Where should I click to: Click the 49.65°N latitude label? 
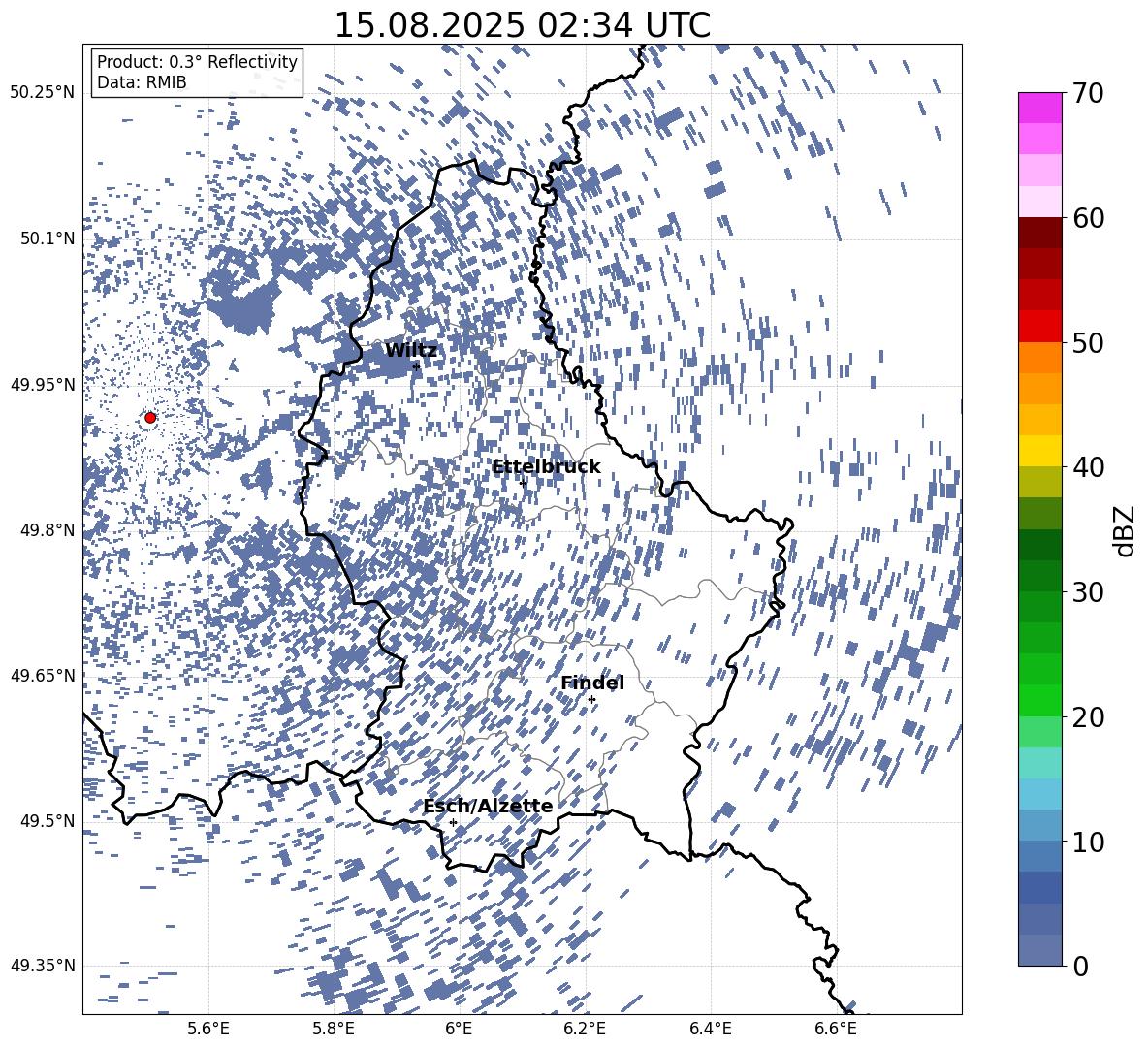click(x=43, y=675)
